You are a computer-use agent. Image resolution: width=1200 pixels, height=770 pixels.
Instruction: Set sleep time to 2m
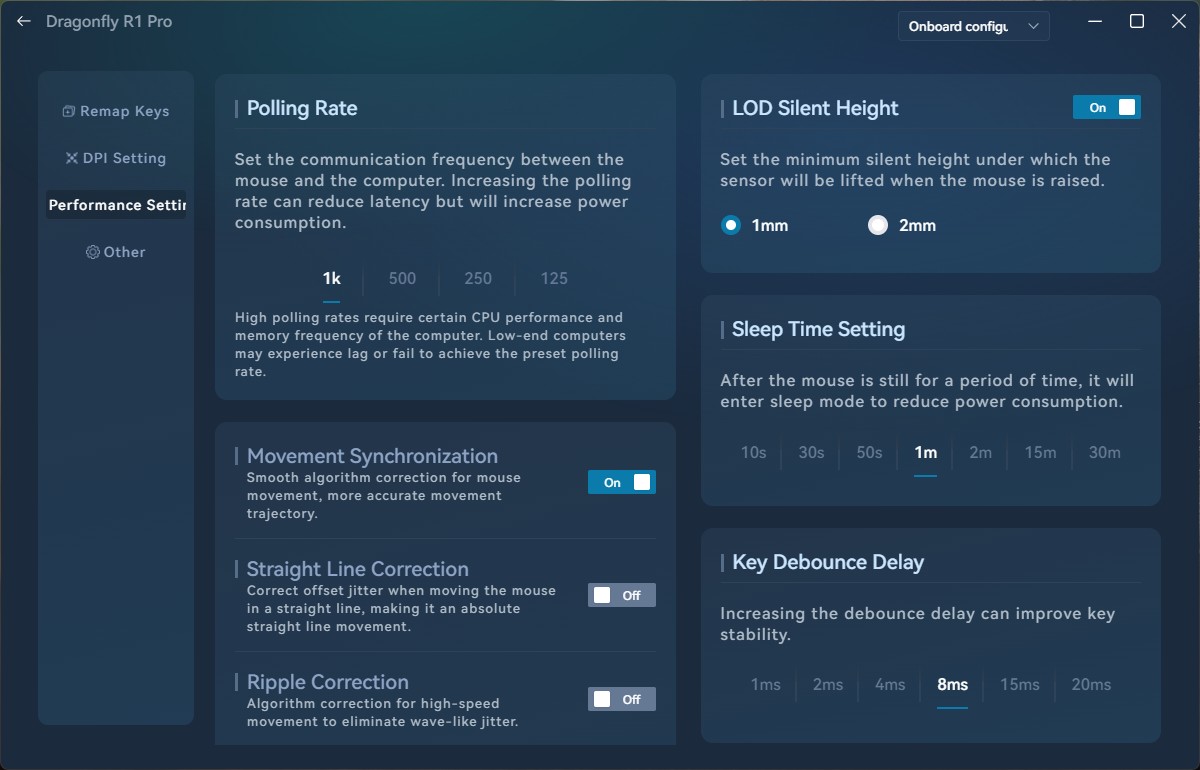point(981,452)
